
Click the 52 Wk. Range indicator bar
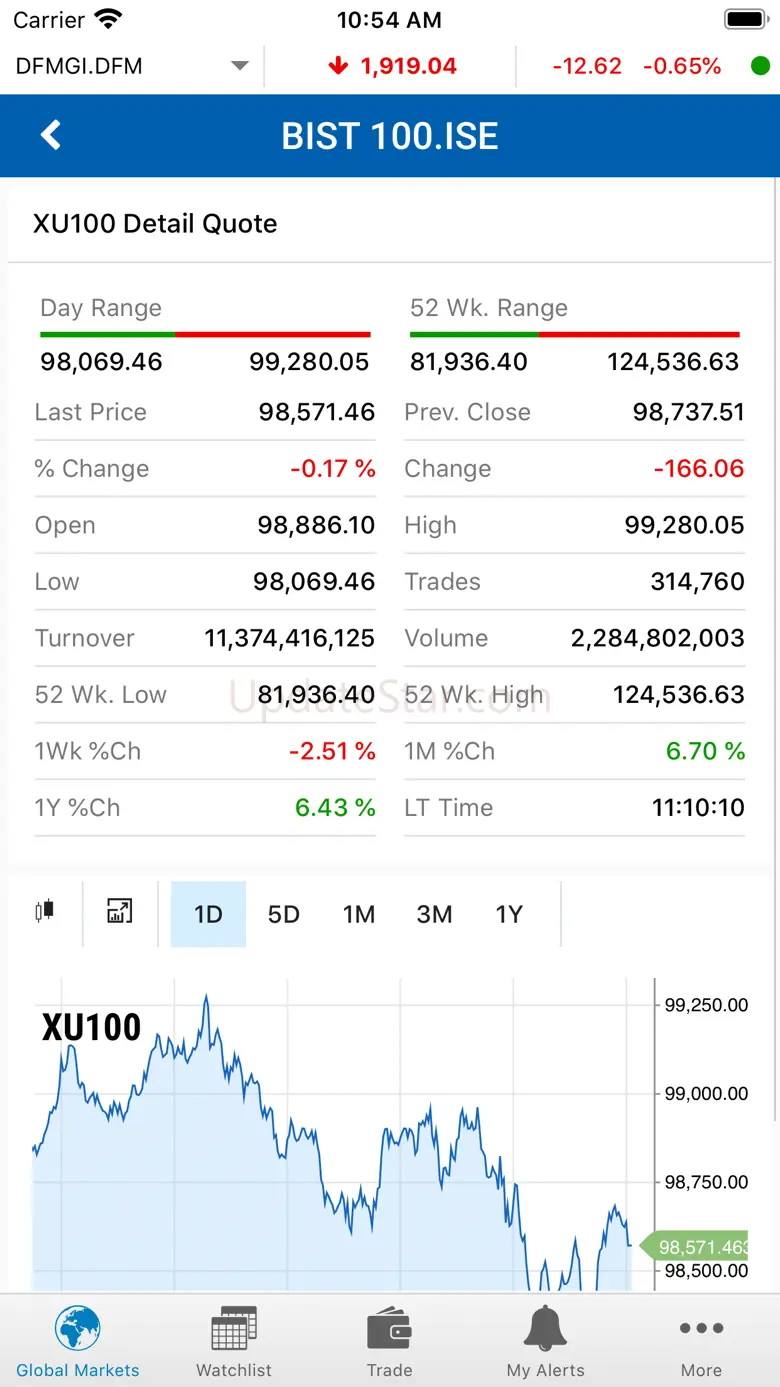coord(574,334)
